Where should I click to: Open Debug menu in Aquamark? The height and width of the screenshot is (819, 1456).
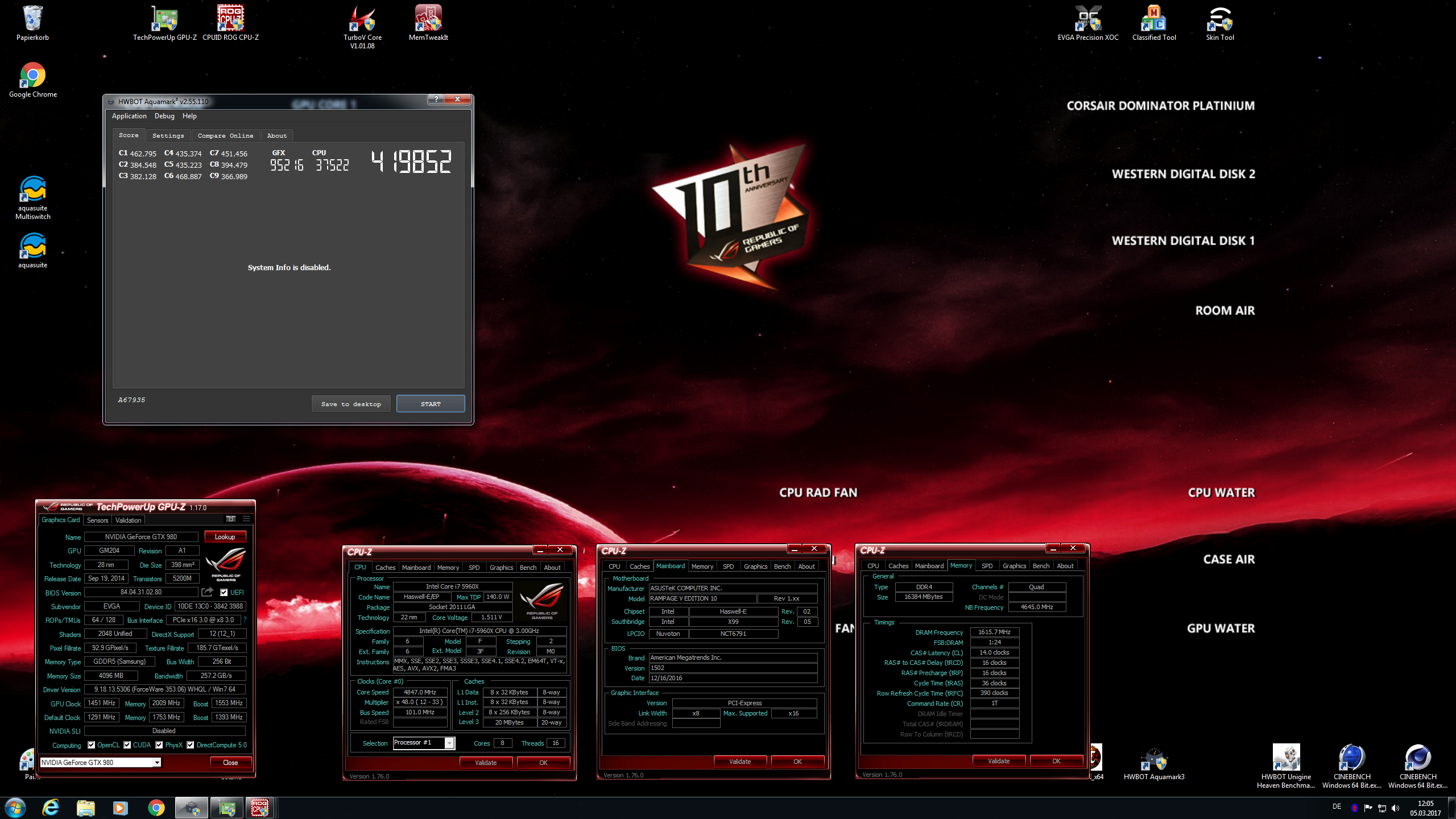[x=164, y=116]
